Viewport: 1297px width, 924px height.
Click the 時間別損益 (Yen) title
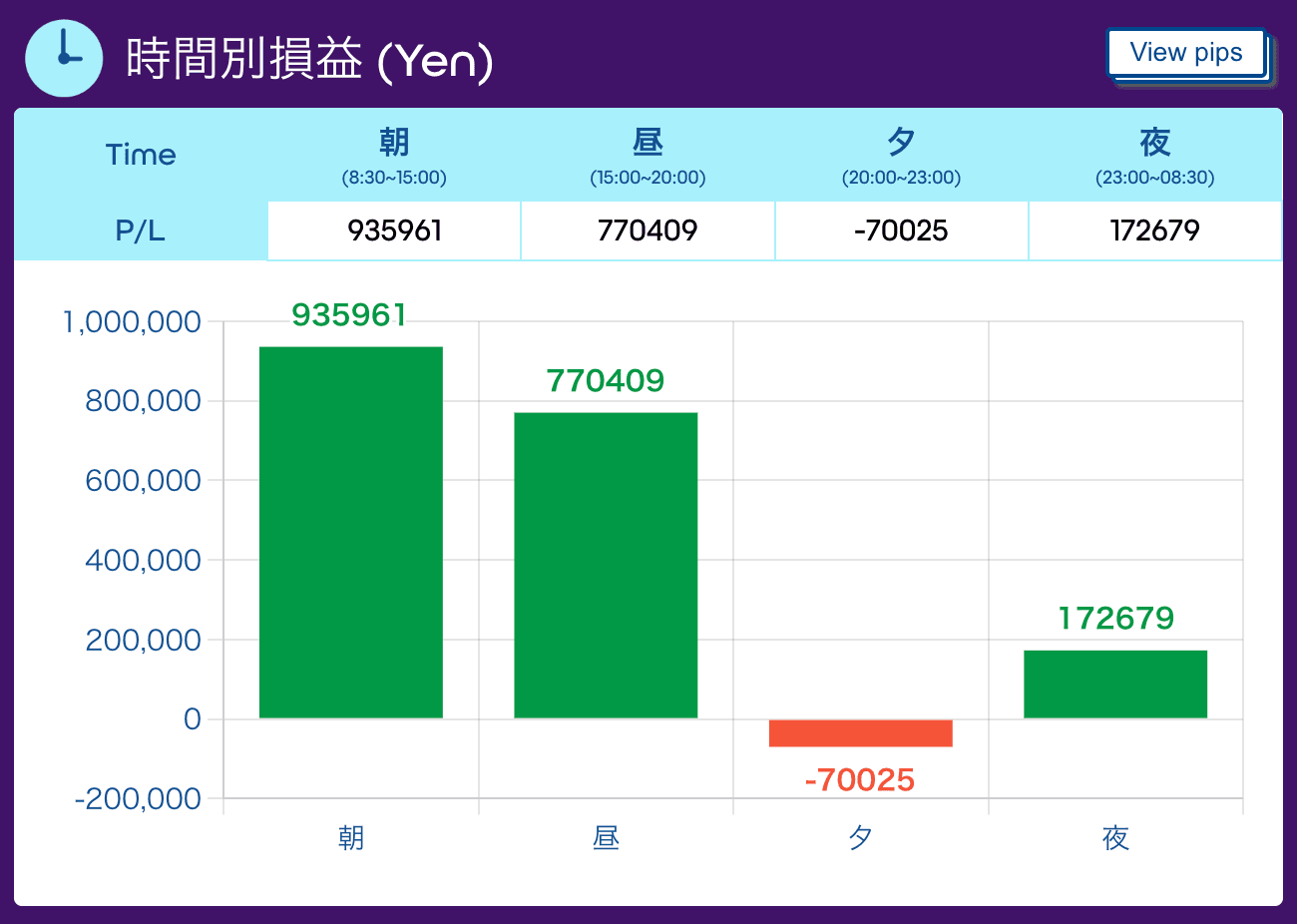click(x=310, y=59)
